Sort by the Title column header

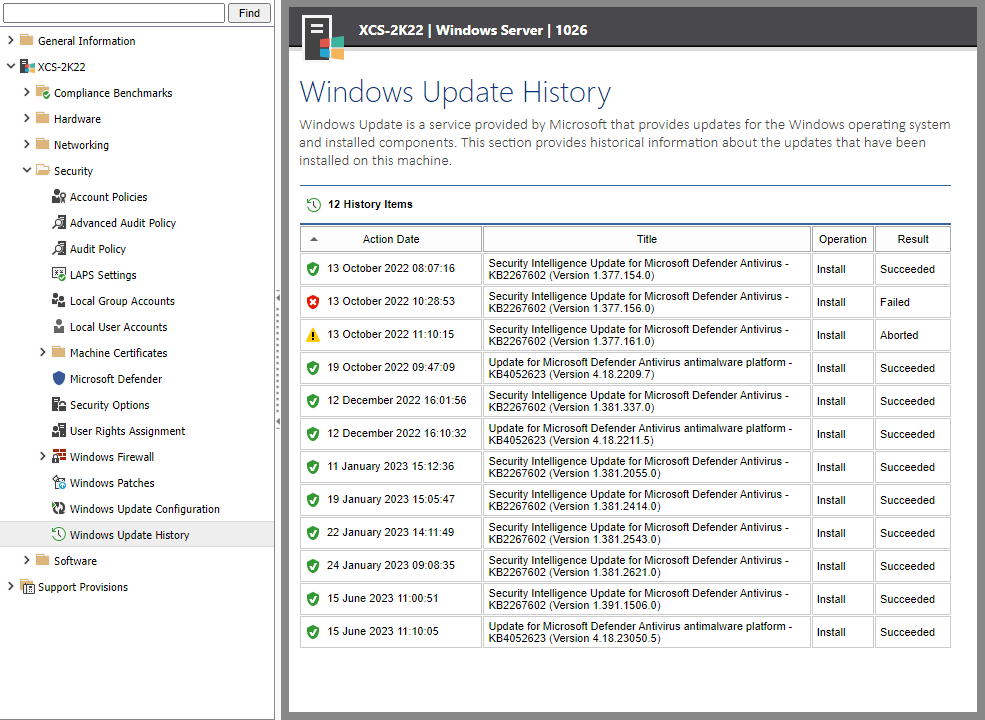click(646, 239)
